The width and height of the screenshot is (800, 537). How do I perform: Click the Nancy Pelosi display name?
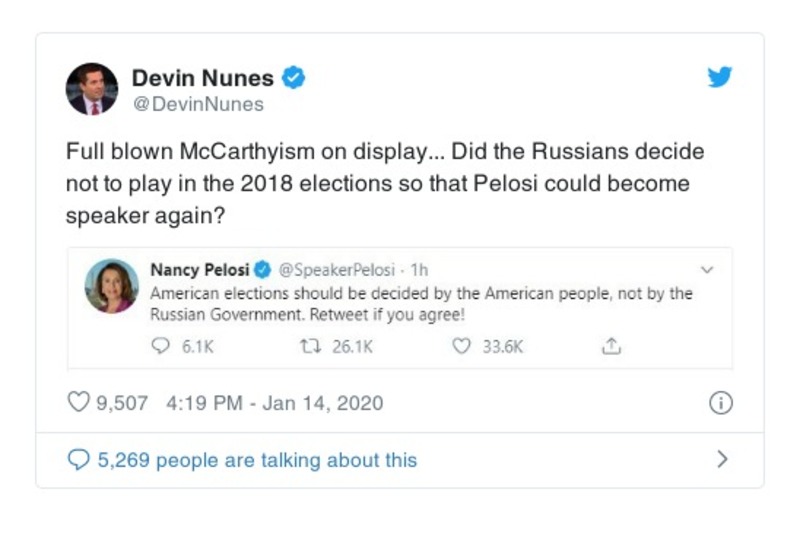tap(200, 270)
